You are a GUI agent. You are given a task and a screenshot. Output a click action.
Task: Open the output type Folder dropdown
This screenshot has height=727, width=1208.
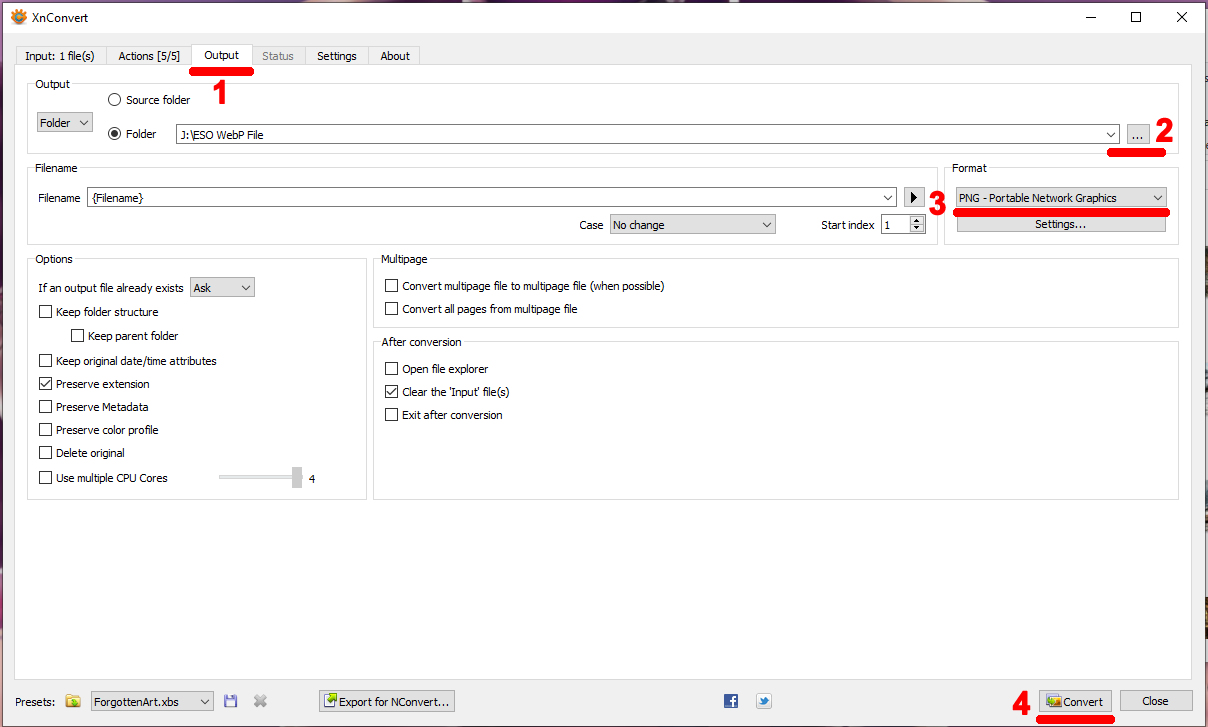(65, 123)
